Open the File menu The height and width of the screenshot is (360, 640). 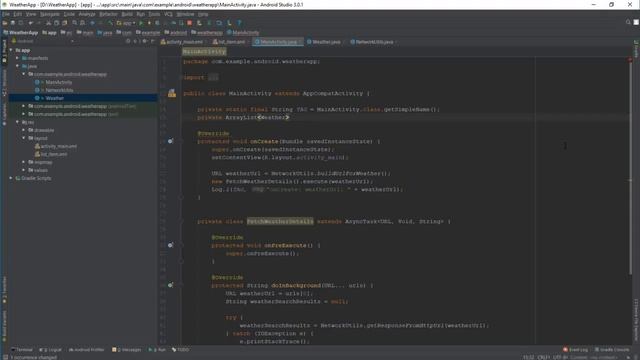point(6,14)
